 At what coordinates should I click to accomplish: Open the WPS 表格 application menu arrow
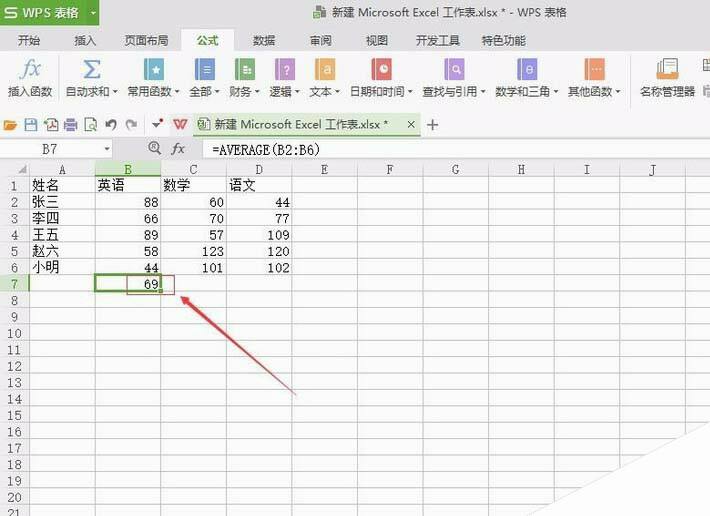[x=93, y=13]
